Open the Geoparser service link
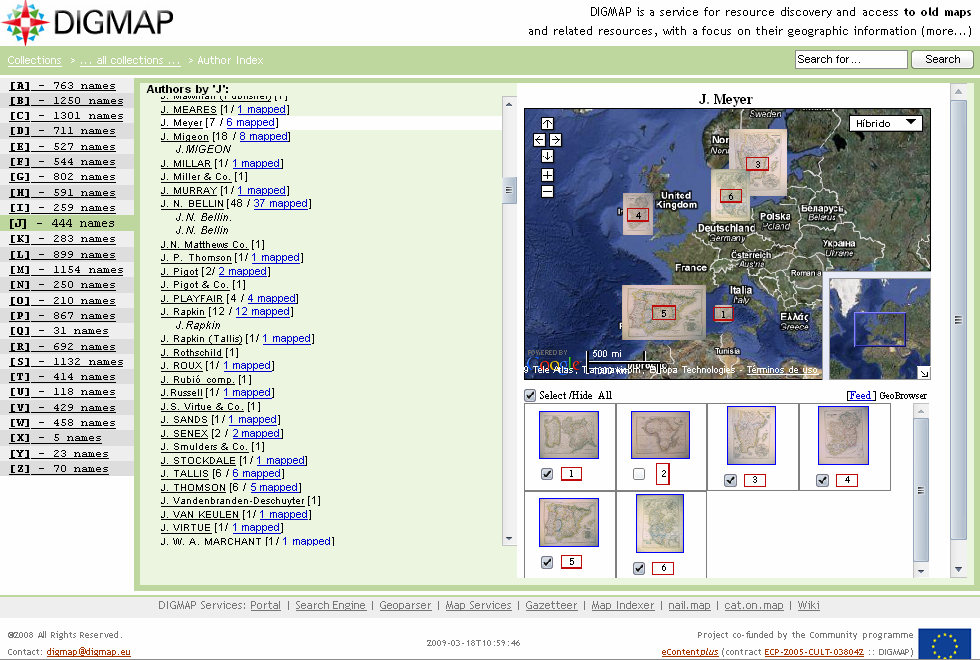 (405, 605)
